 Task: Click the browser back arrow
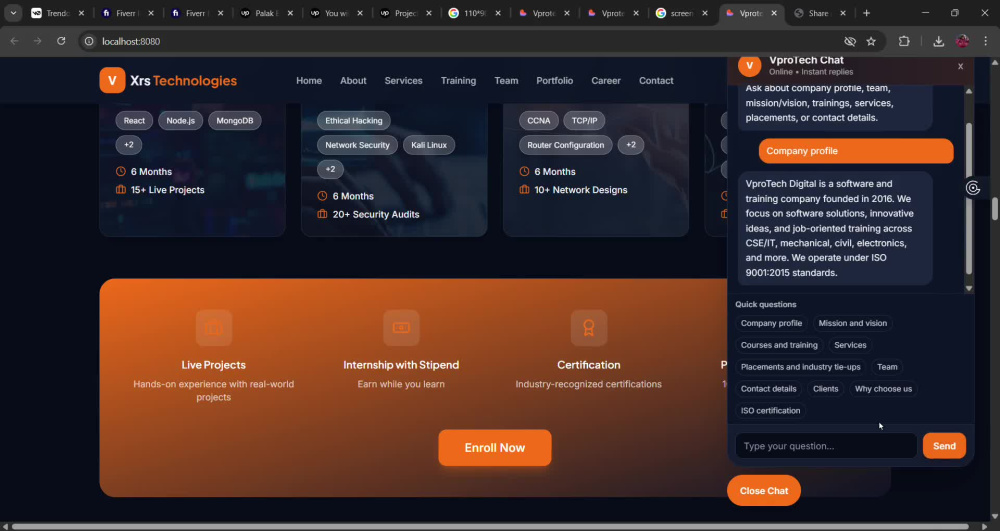pyautogui.click(x=14, y=41)
